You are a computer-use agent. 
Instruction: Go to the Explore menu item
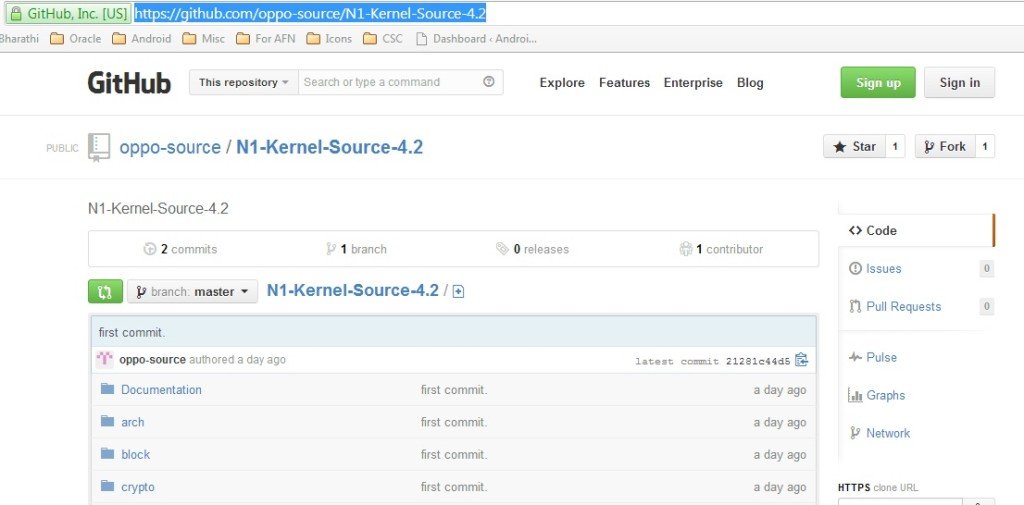562,82
